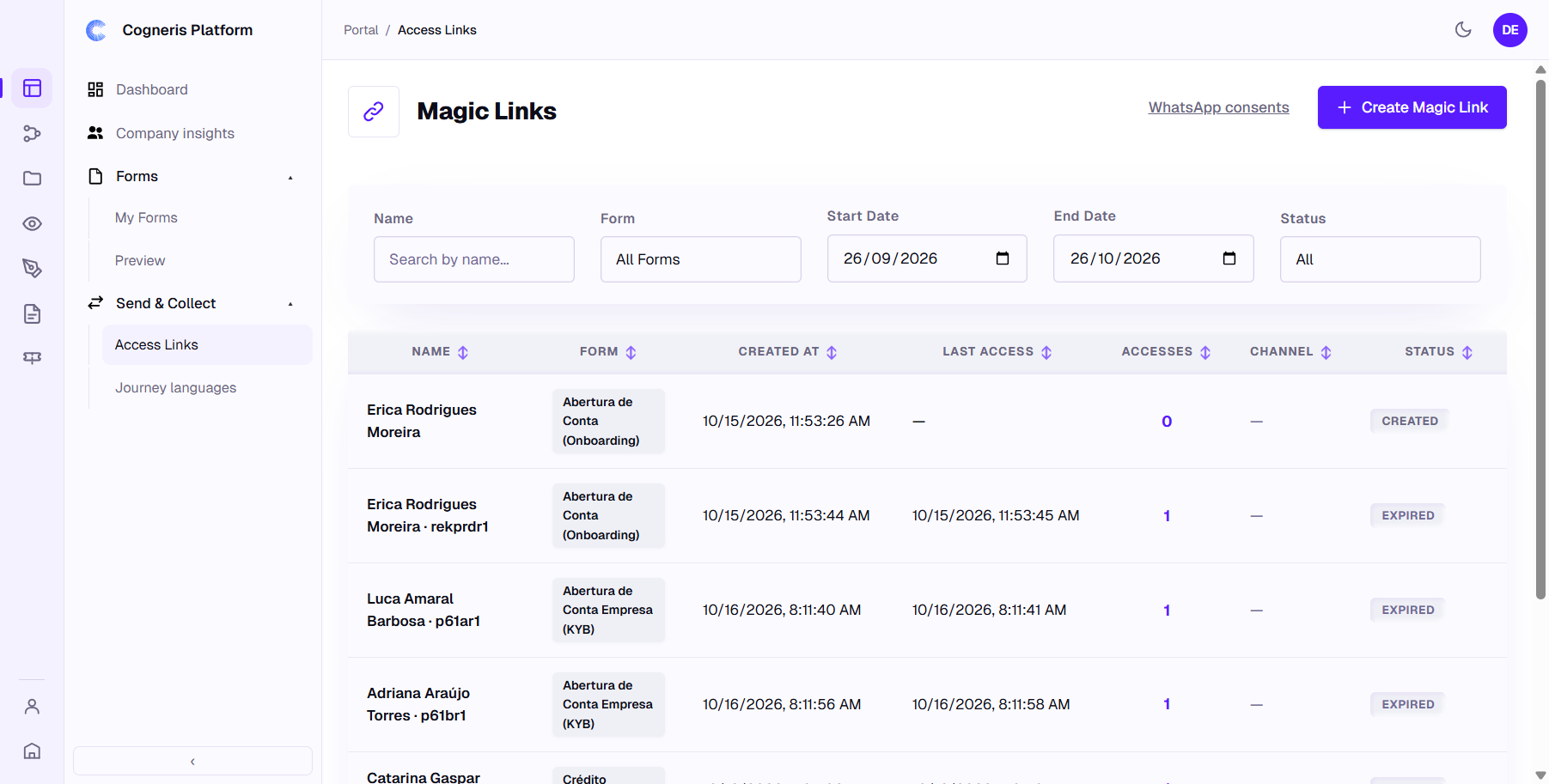The image size is (1549, 784).
Task: Click the accesses count 0 in first row
Action: (x=1167, y=421)
